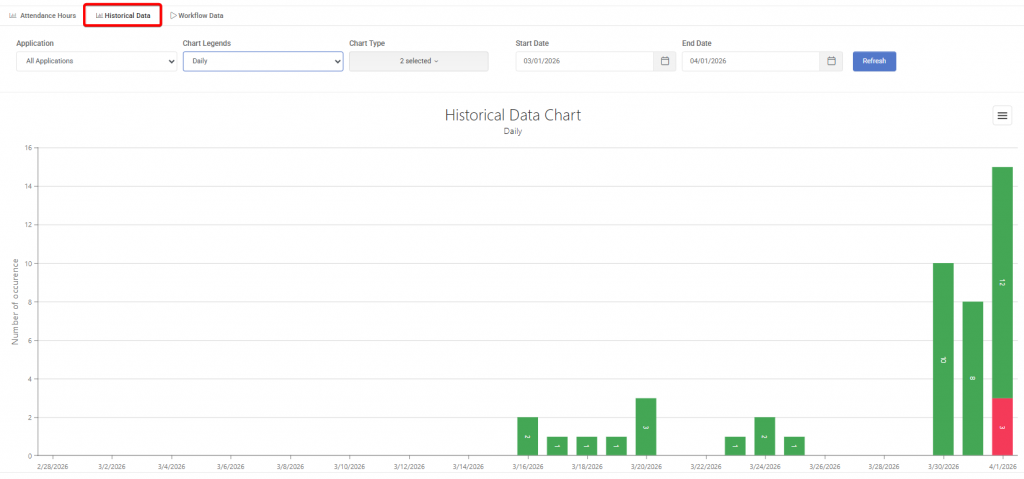The height and width of the screenshot is (479, 1024).
Task: Click the Start Date text field
Action: (585, 61)
